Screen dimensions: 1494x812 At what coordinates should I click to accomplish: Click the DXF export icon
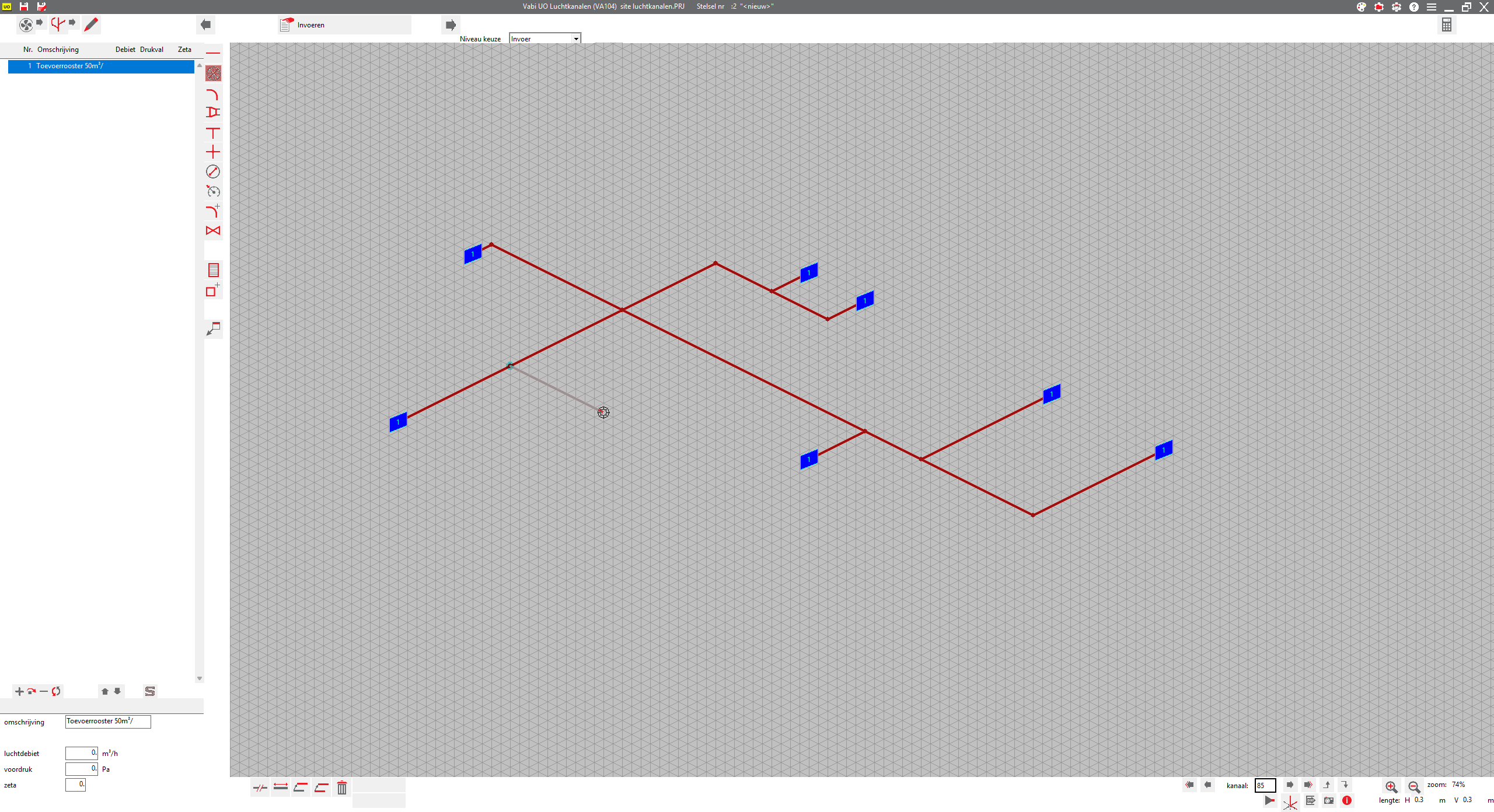1311,800
